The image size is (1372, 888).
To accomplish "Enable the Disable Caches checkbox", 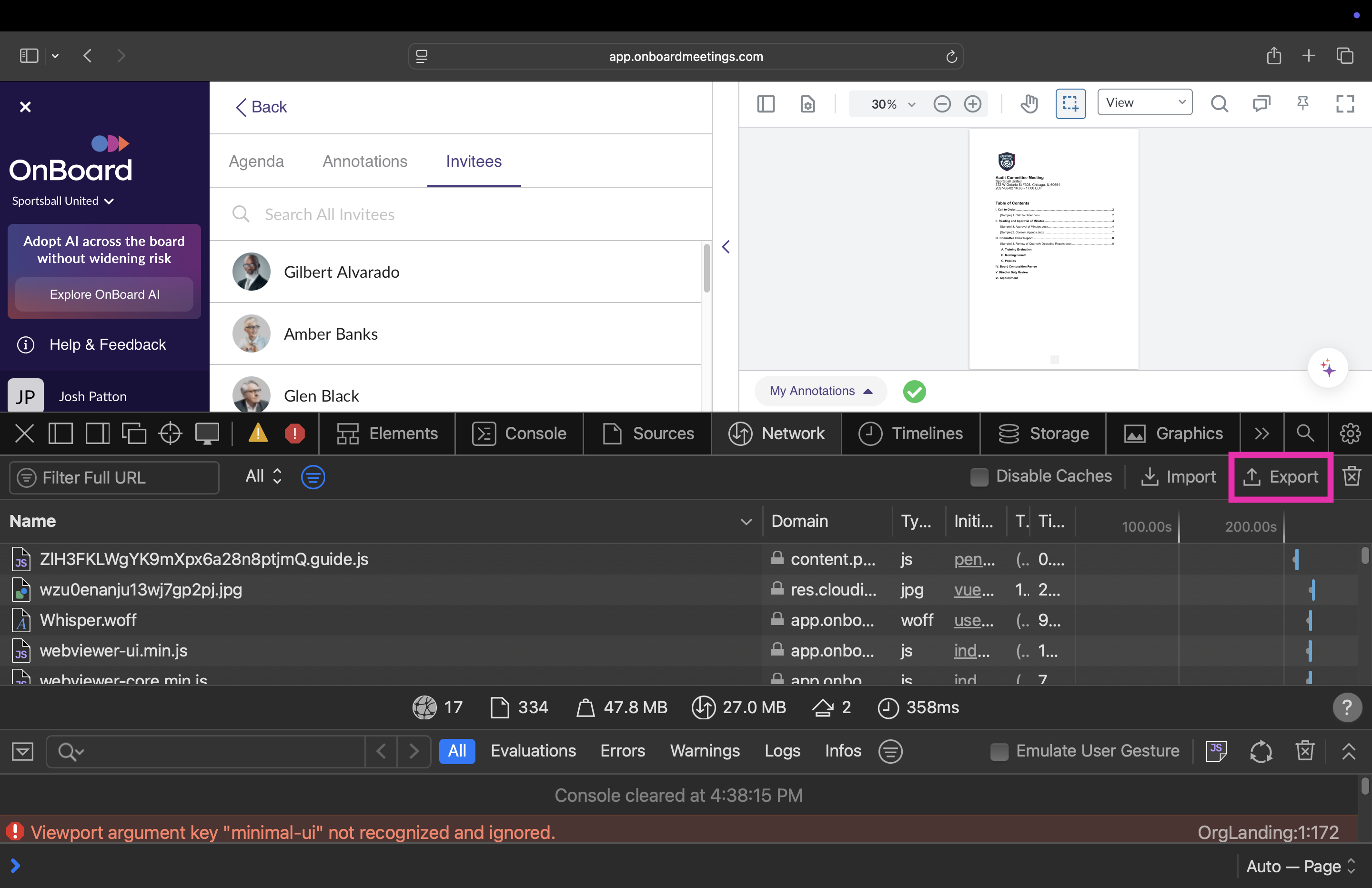I will click(979, 477).
